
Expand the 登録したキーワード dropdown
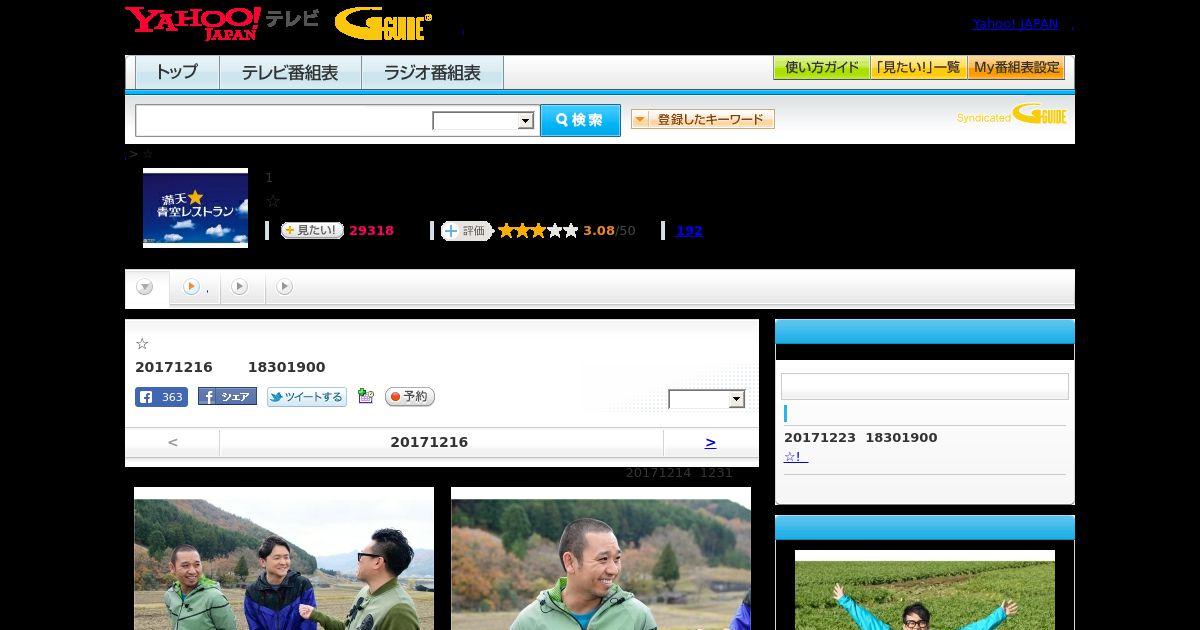[703, 119]
